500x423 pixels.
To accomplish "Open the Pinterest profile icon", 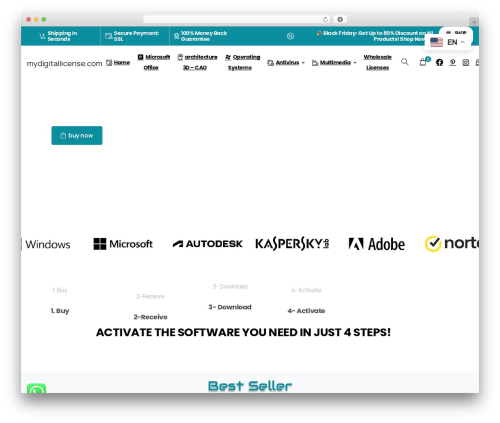I will pyautogui.click(x=452, y=62).
